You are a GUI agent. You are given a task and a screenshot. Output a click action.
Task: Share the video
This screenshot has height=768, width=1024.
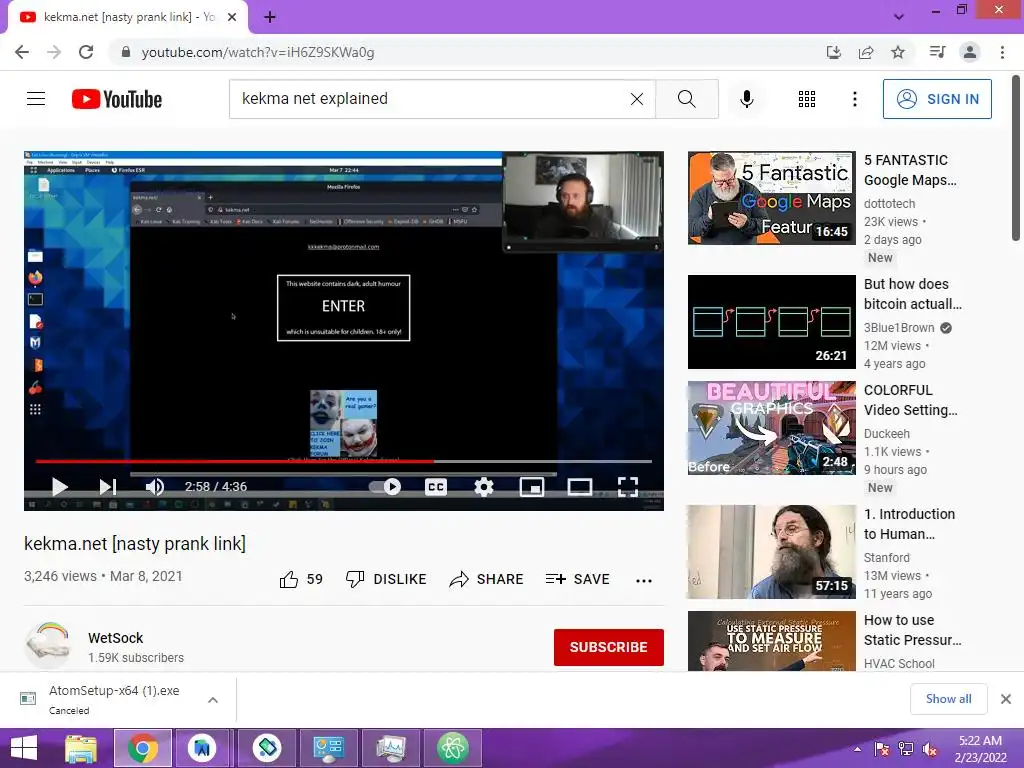(487, 579)
